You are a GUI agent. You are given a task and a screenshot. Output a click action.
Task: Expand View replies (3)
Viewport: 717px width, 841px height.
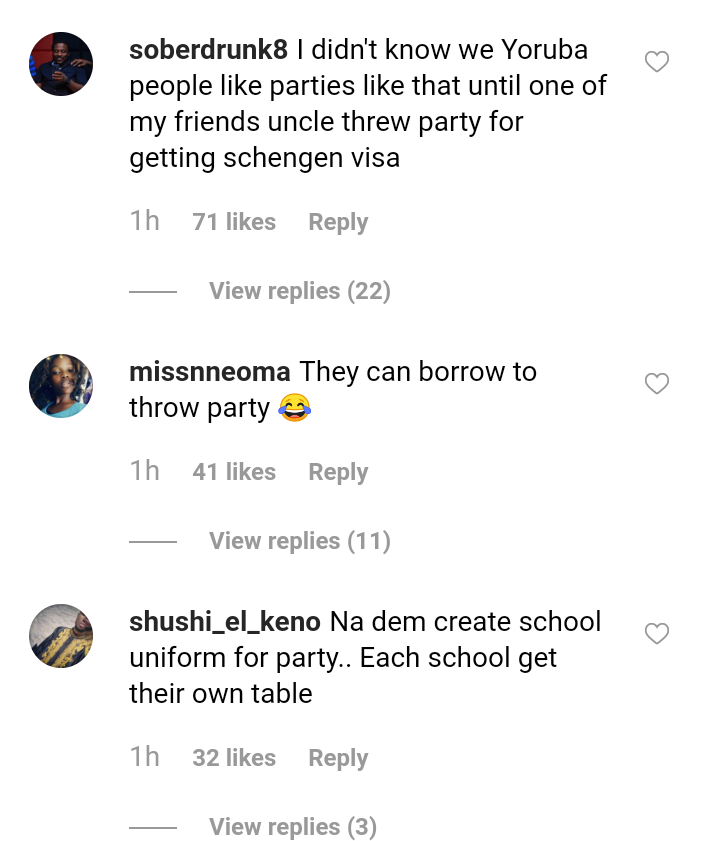[x=292, y=827]
